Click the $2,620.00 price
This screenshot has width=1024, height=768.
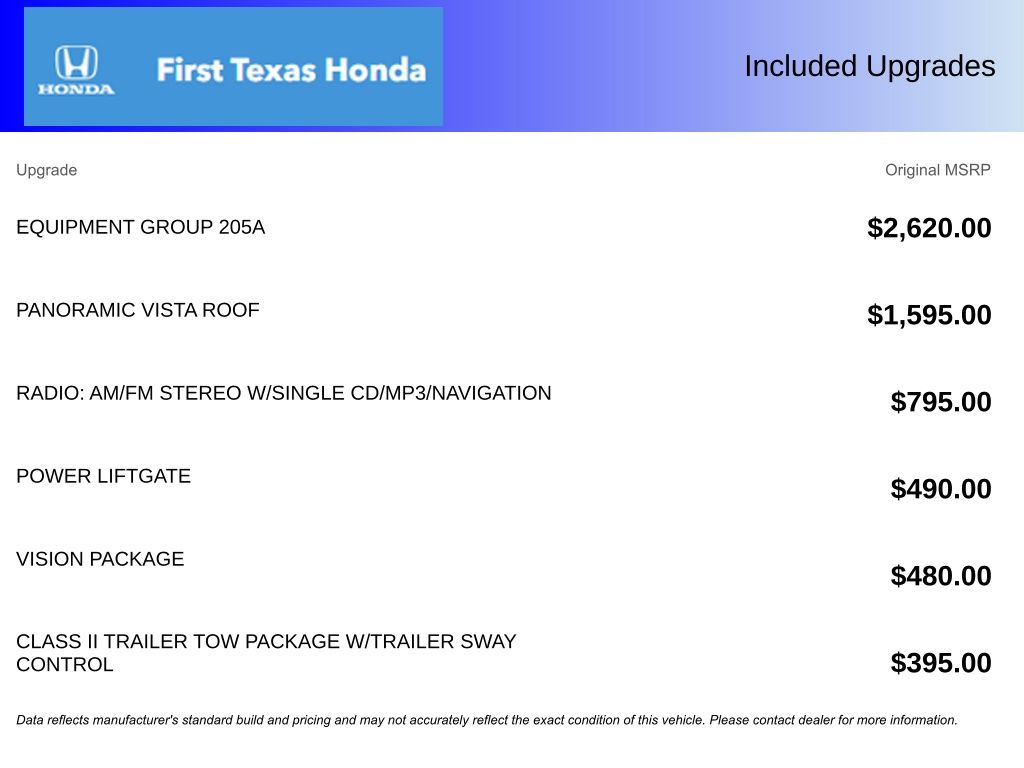[x=929, y=228]
